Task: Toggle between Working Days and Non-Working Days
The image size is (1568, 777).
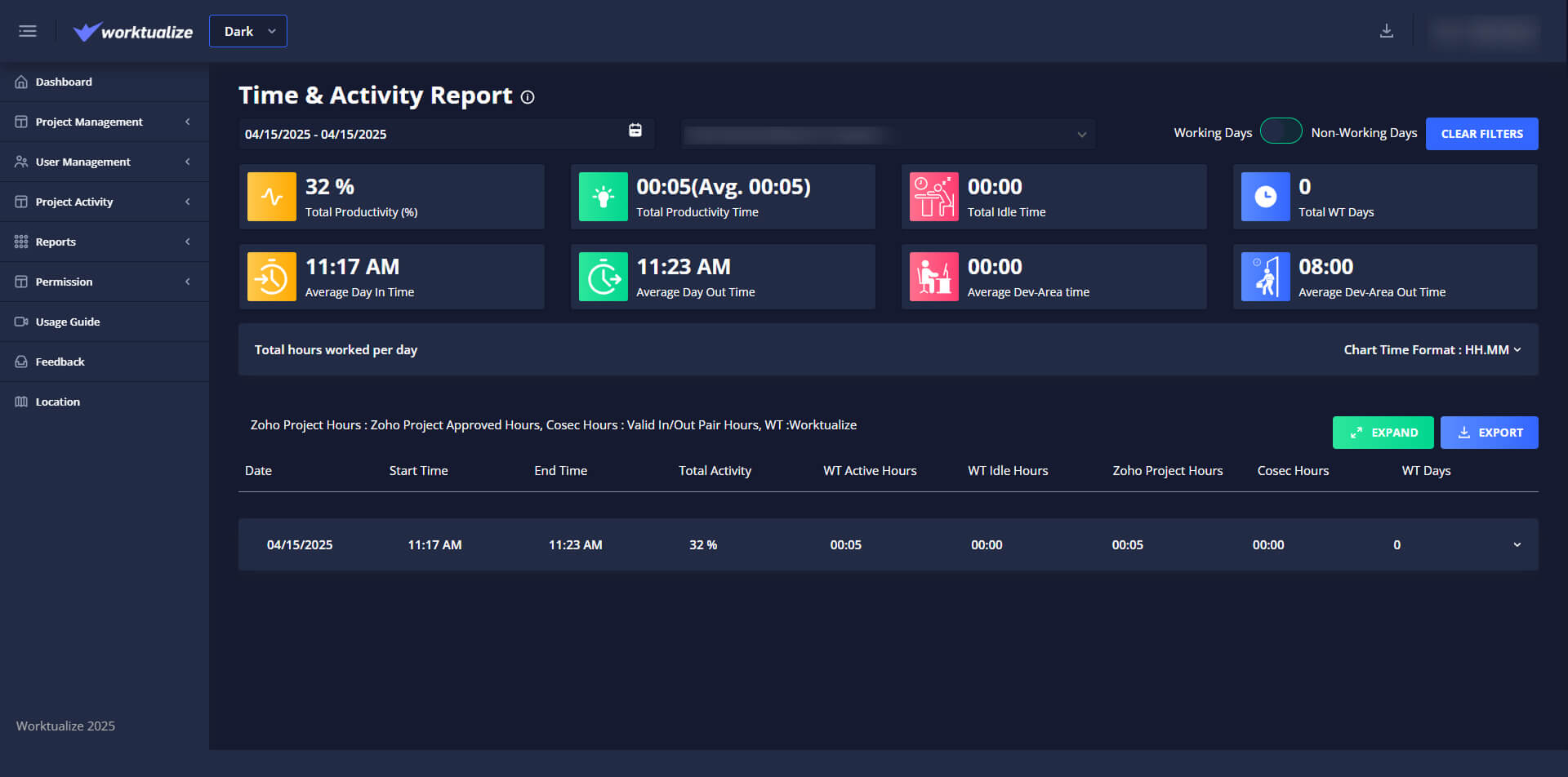Action: (x=1281, y=131)
